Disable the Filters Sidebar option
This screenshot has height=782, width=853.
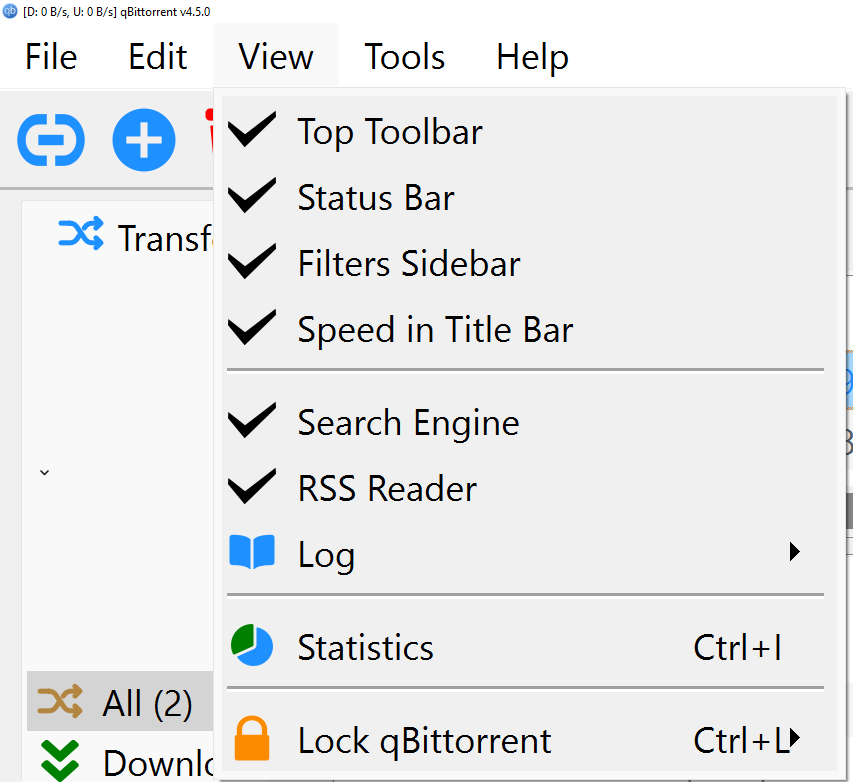(x=526, y=263)
